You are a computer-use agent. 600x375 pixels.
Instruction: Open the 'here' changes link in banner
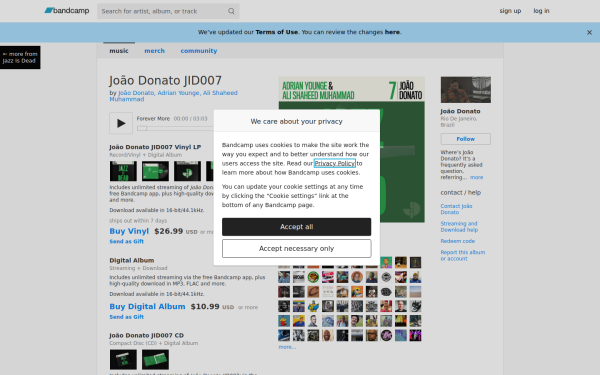(x=392, y=32)
